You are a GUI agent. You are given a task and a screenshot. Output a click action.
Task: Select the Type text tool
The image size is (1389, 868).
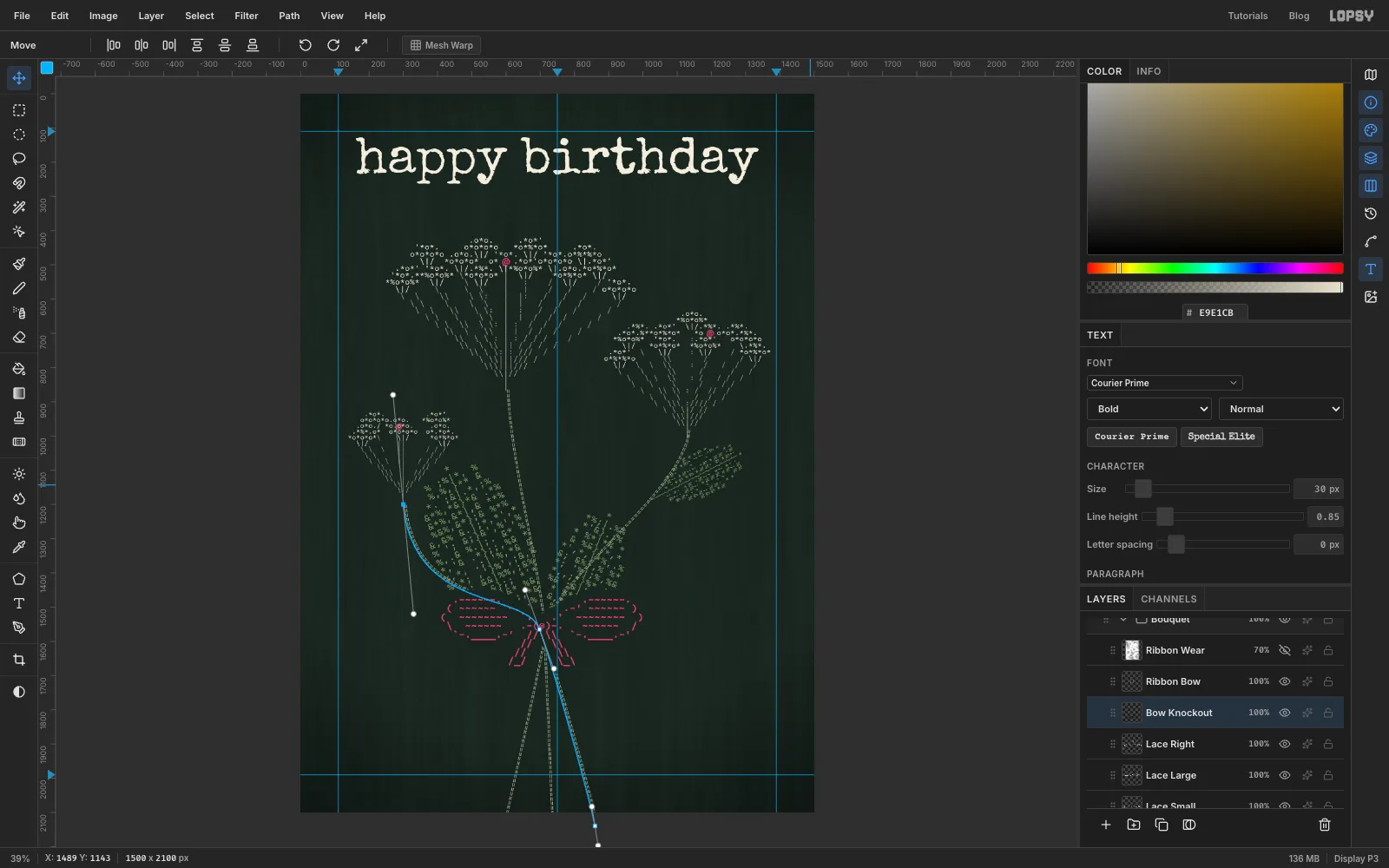pos(19,603)
